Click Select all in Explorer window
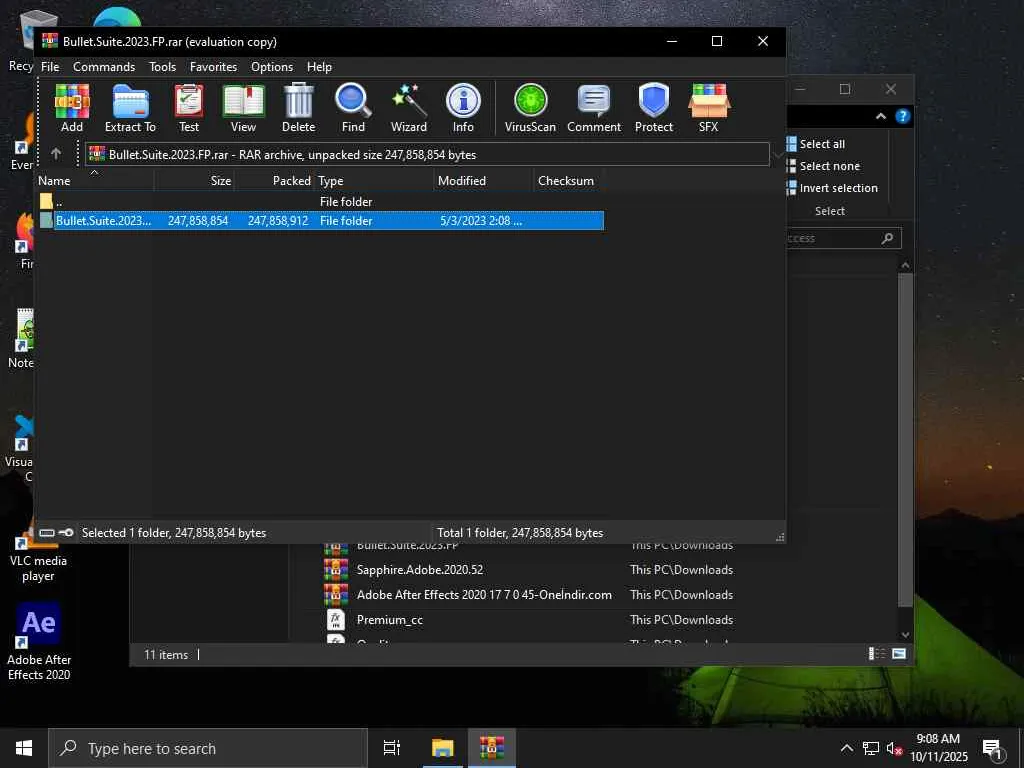Screen dimensions: 1024x768 click(x=816, y=144)
